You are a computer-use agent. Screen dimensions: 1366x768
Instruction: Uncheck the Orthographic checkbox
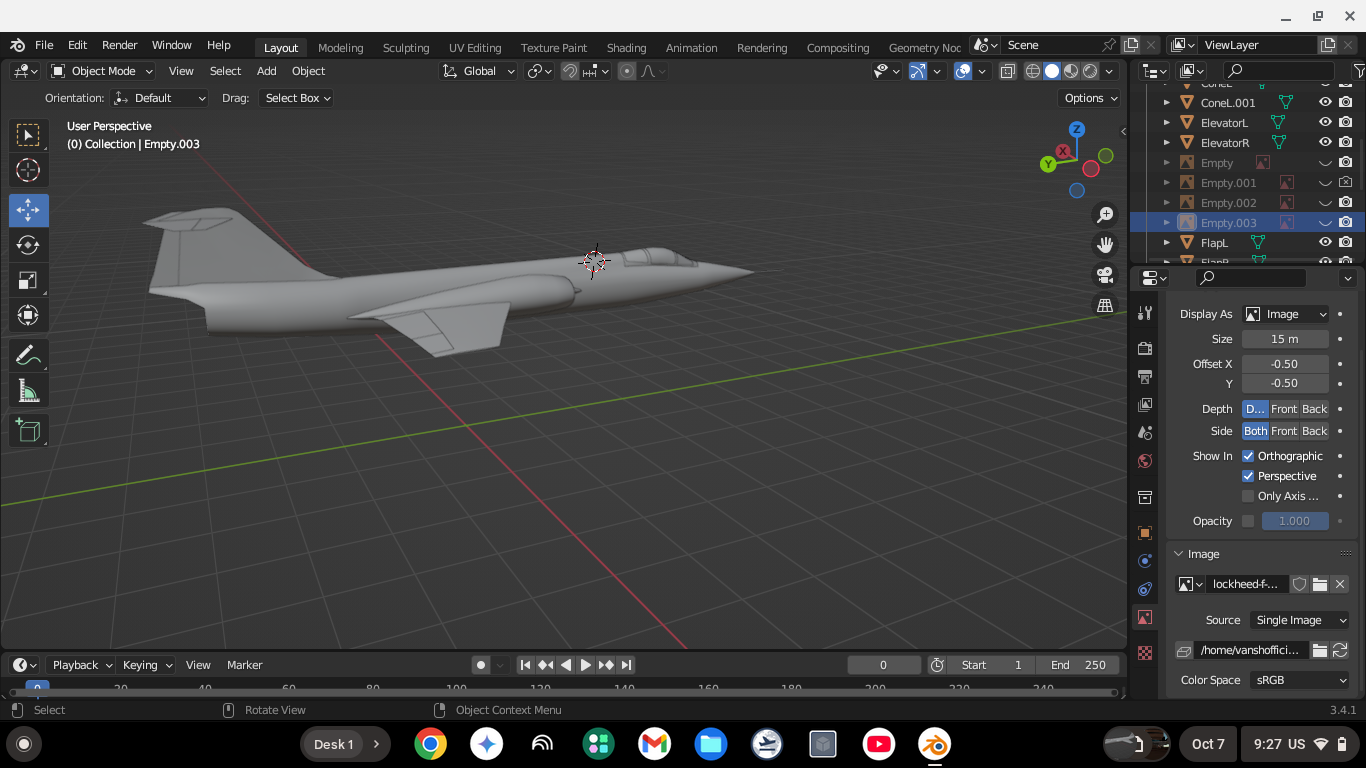[x=1248, y=456]
